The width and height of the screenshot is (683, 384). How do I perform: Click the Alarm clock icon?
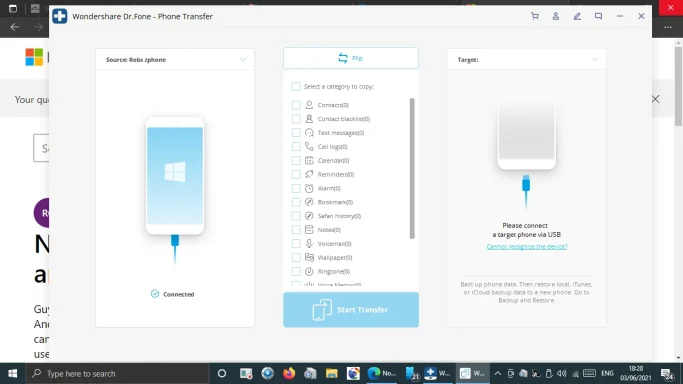tap(309, 188)
